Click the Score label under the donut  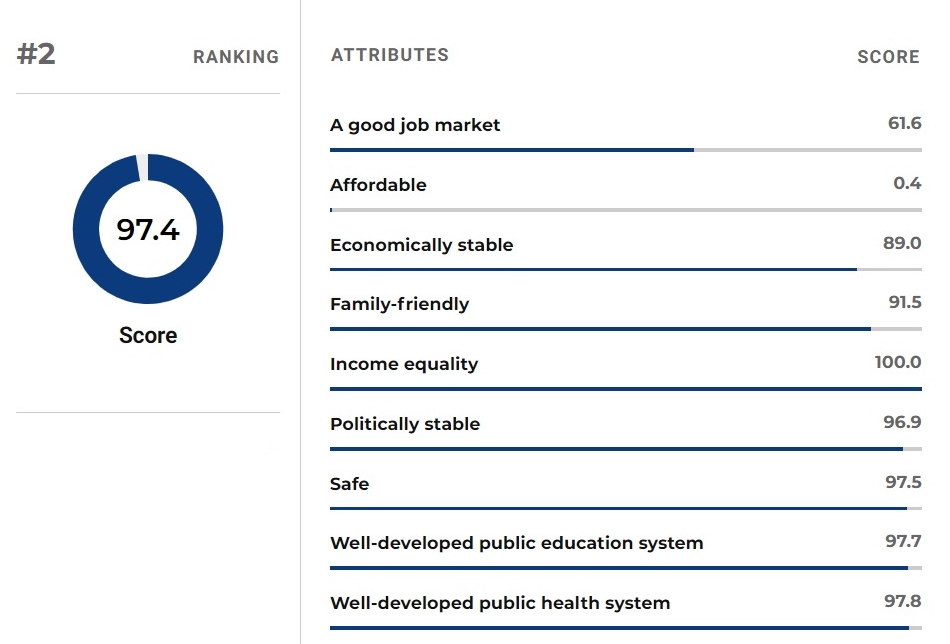pyautogui.click(x=148, y=335)
